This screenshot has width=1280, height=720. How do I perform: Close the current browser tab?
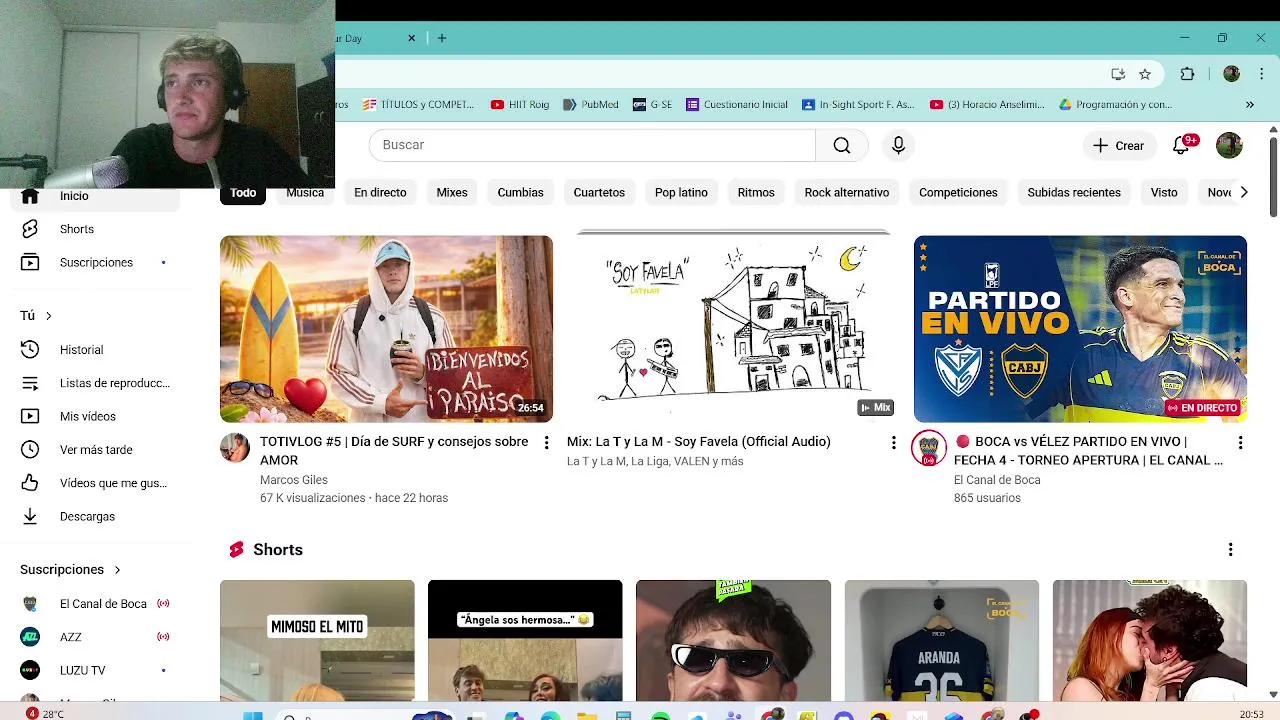pos(411,38)
